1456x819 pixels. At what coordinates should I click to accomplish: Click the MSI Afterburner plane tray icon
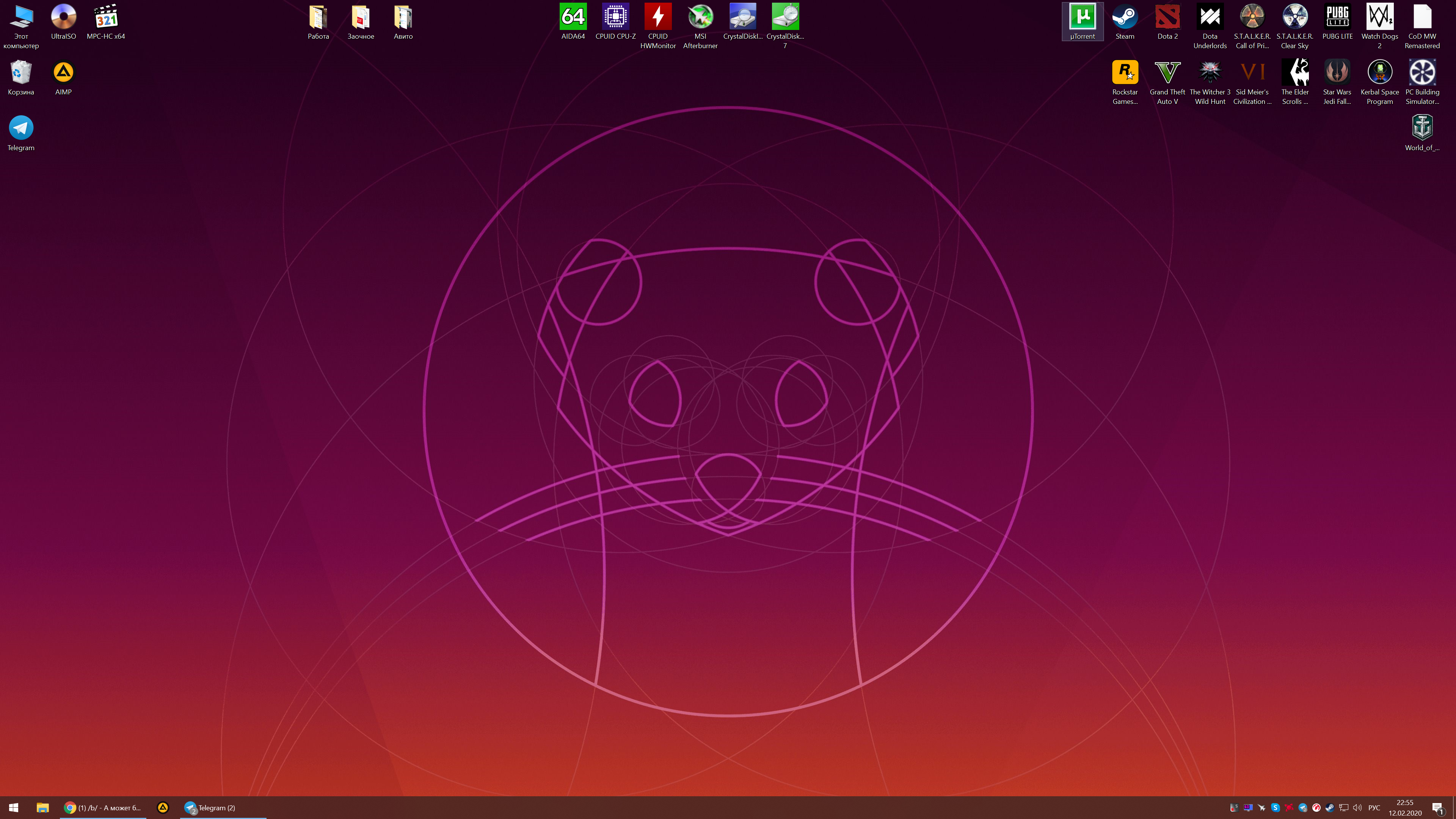[1261, 808]
